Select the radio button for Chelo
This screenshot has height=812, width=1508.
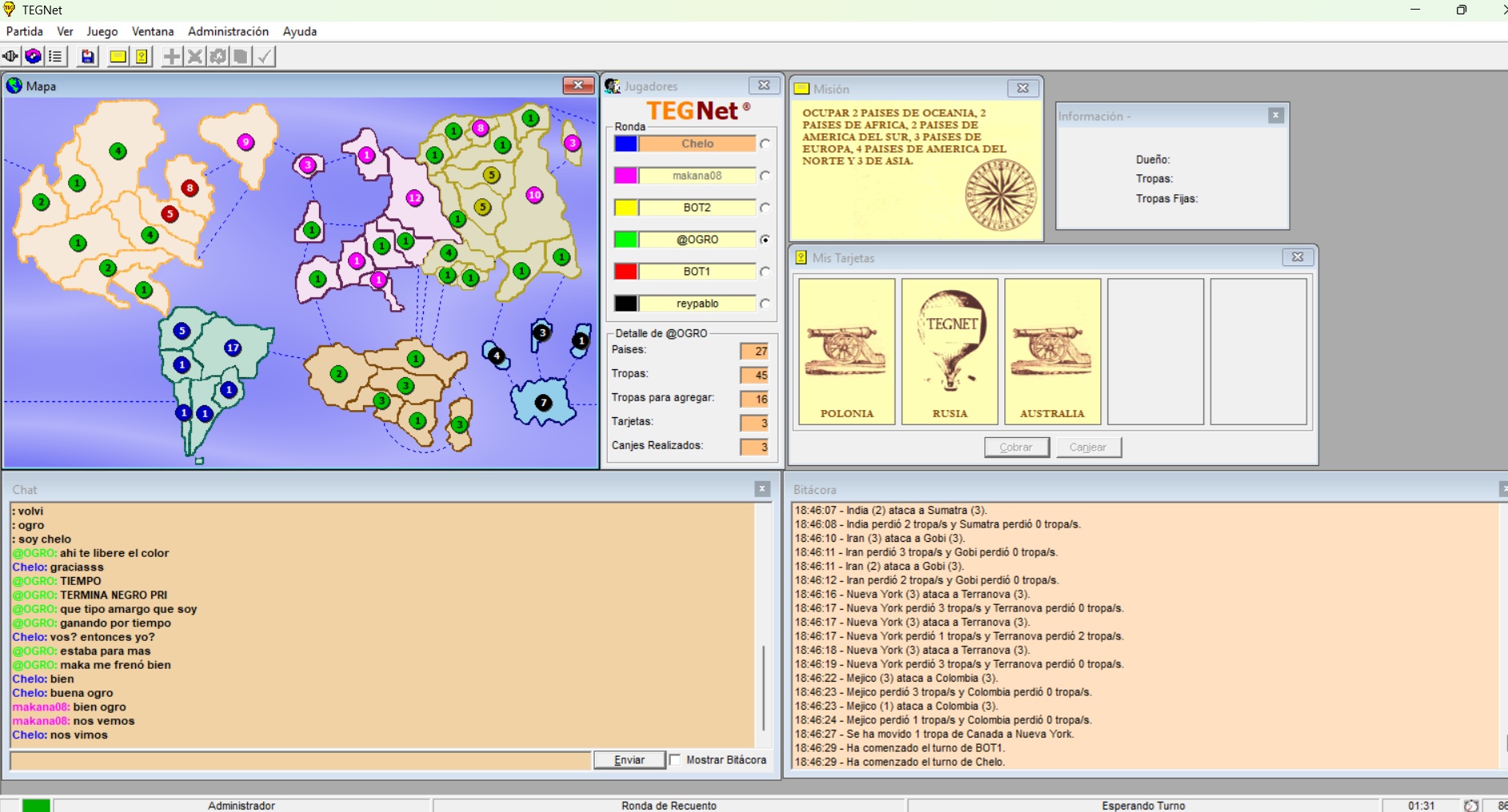point(765,144)
